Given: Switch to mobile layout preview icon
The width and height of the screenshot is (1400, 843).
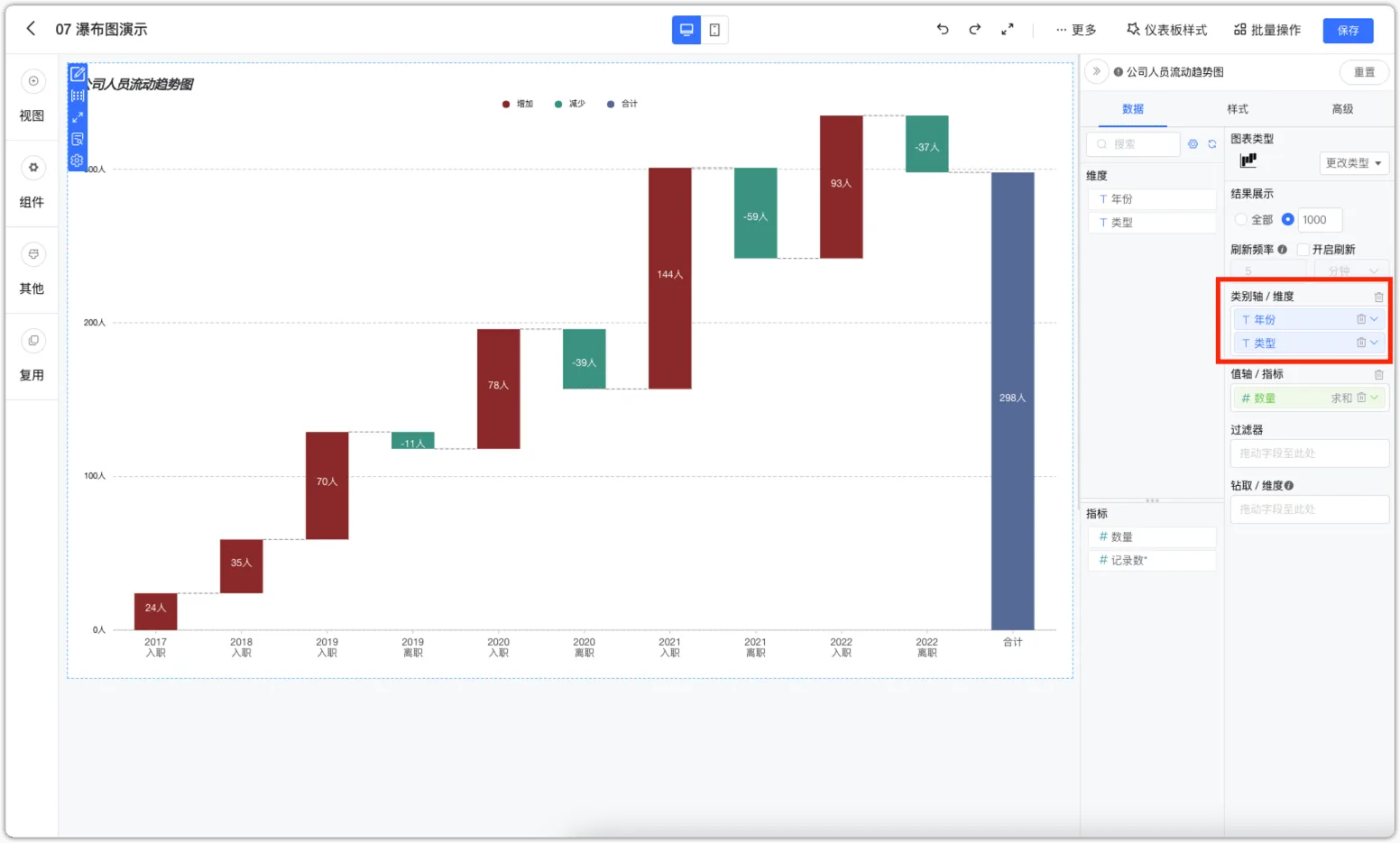Looking at the screenshot, I should pos(714,30).
